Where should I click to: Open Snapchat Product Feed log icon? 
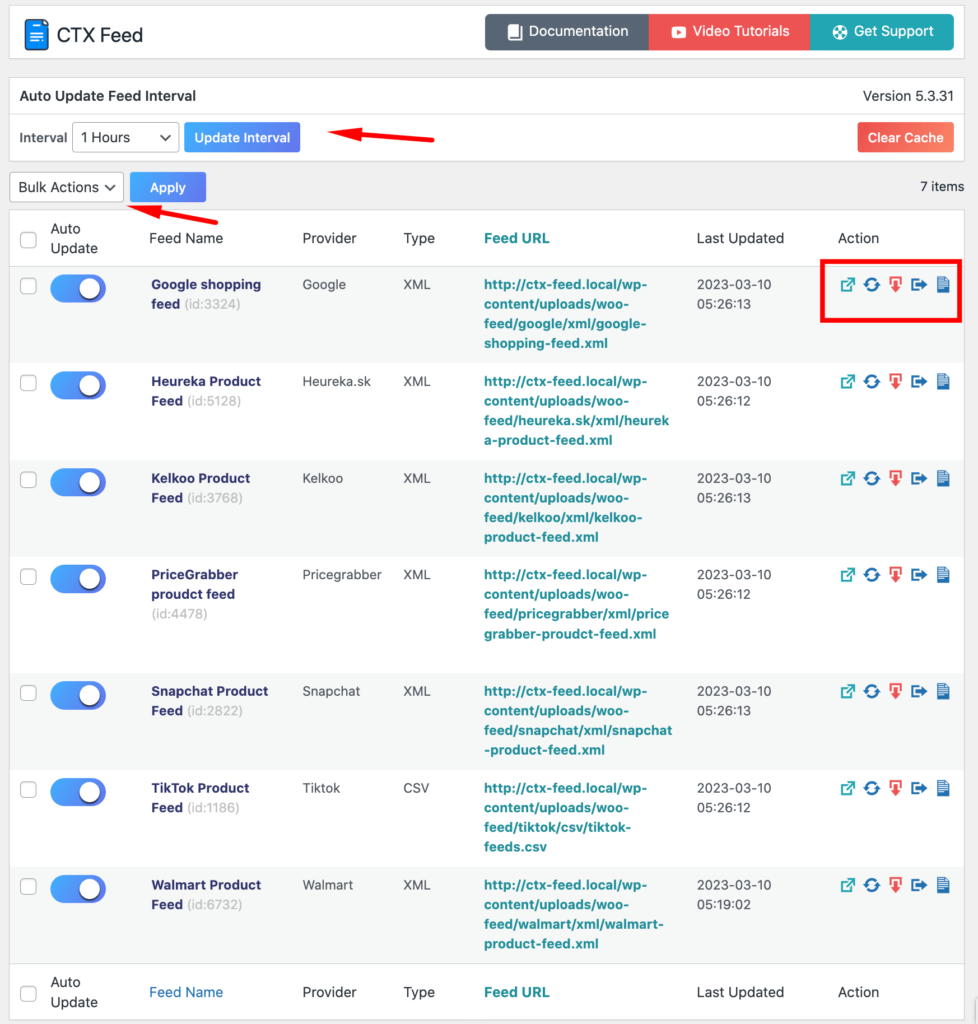[x=943, y=690]
